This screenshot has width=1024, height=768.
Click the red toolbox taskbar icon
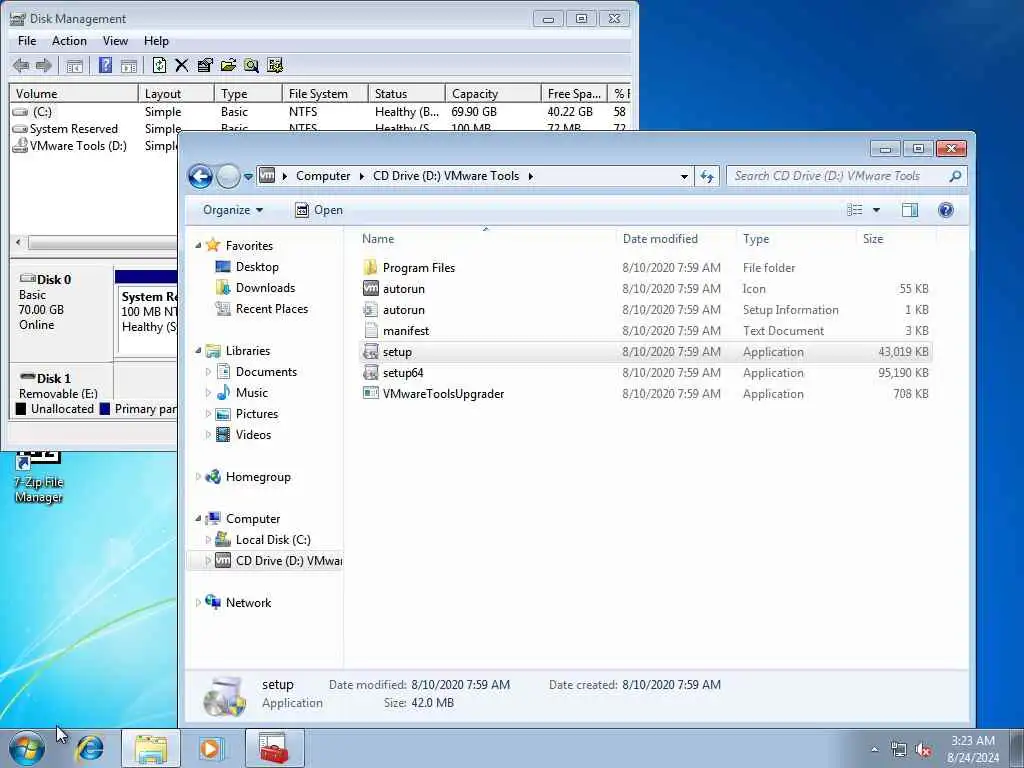point(274,748)
